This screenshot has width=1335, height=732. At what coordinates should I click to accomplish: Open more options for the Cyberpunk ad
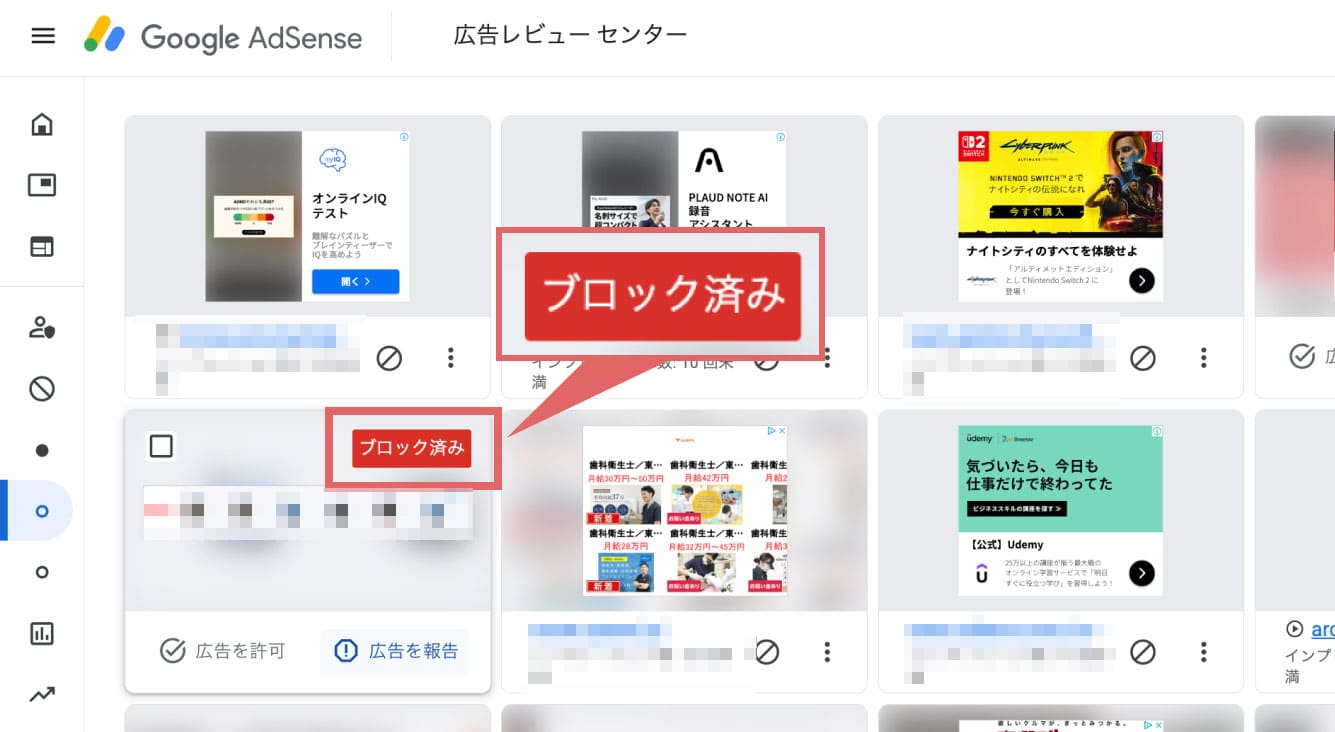[x=1204, y=357]
